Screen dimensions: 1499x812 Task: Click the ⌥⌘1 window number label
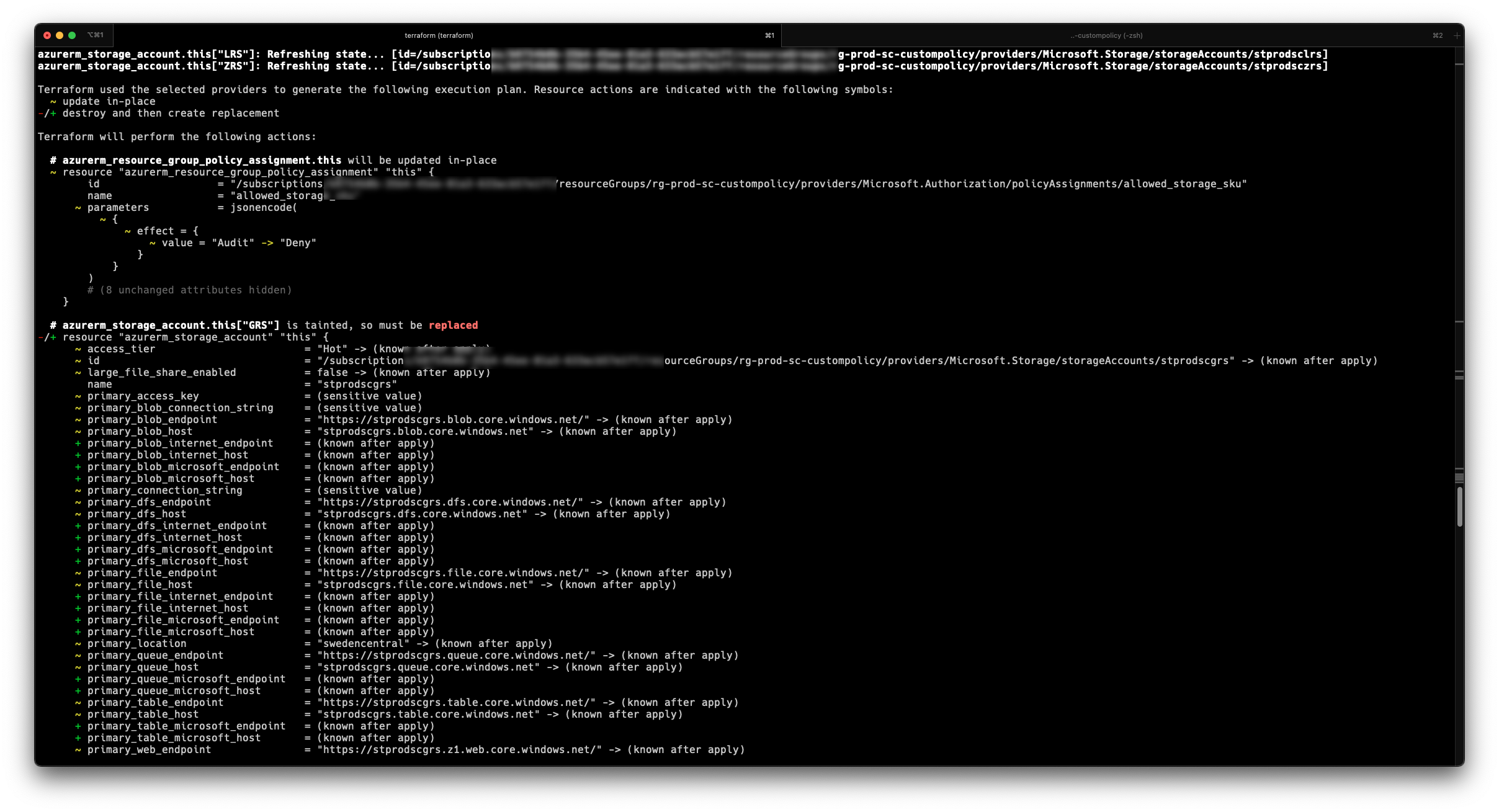(96, 35)
